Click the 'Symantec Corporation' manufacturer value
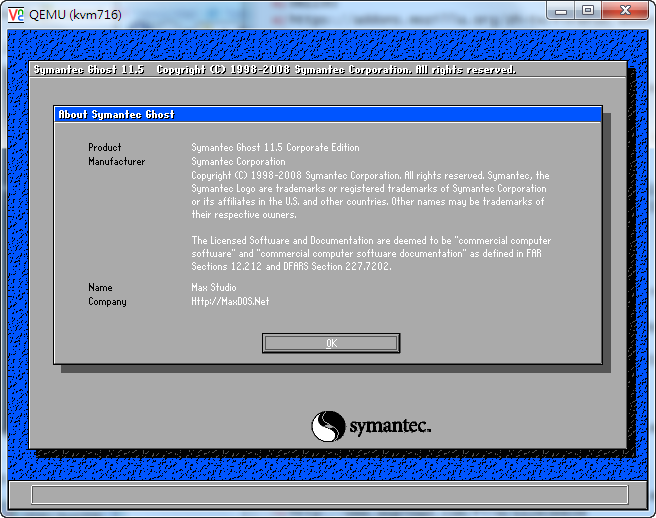 click(238, 162)
